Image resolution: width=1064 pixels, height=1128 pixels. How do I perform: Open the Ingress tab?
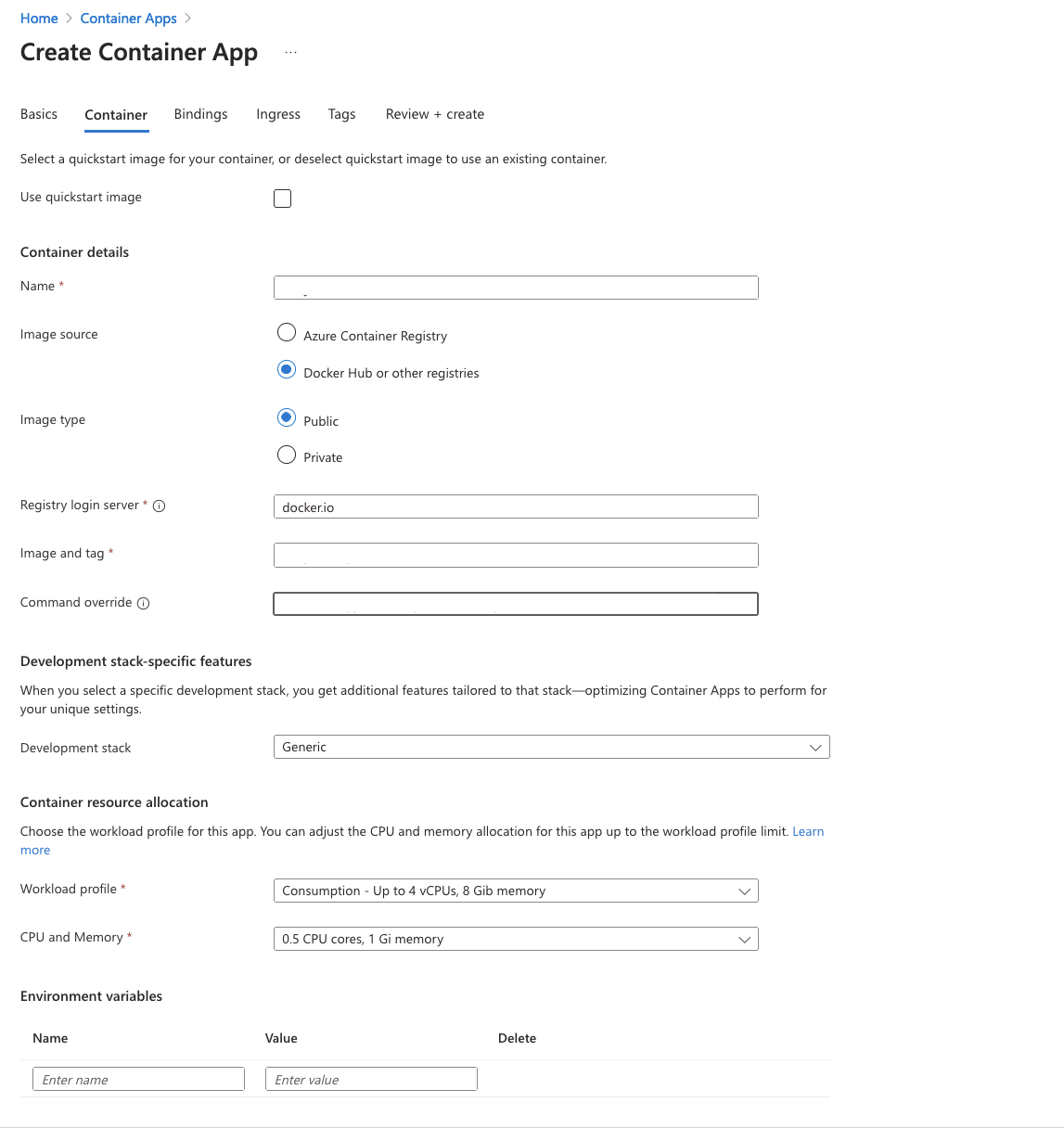pyautogui.click(x=277, y=114)
